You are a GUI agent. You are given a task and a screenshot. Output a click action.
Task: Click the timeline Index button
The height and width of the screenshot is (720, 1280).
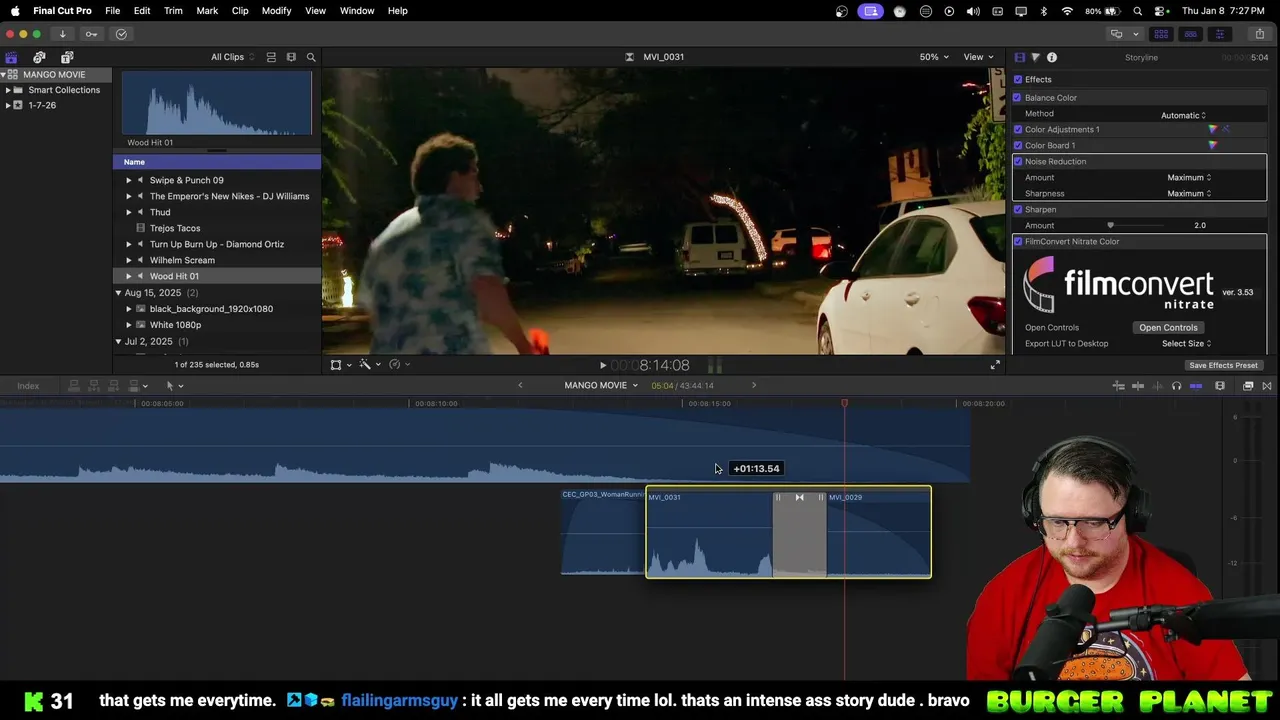tap(28, 386)
